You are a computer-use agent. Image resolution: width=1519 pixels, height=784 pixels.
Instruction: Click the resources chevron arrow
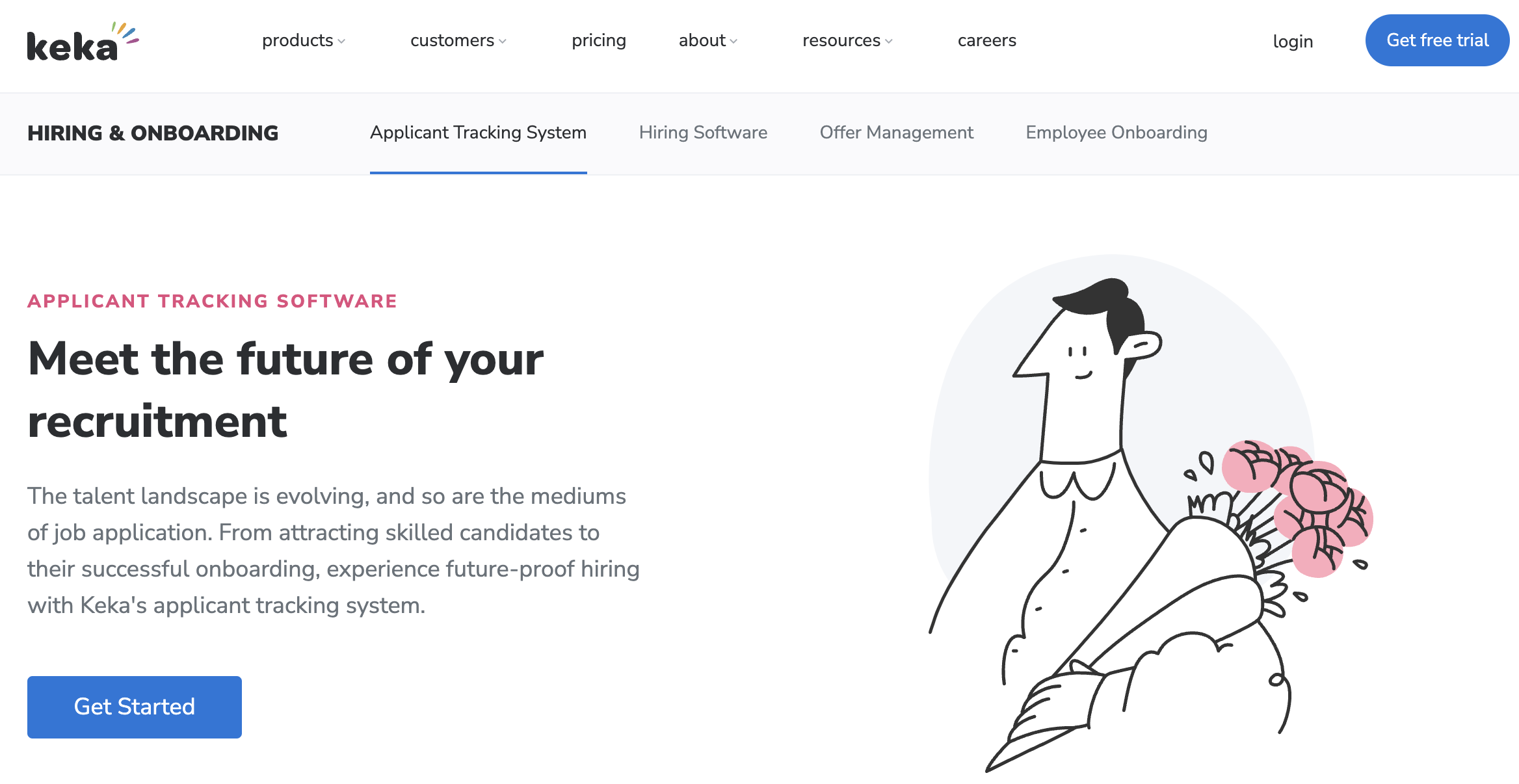pos(890,42)
